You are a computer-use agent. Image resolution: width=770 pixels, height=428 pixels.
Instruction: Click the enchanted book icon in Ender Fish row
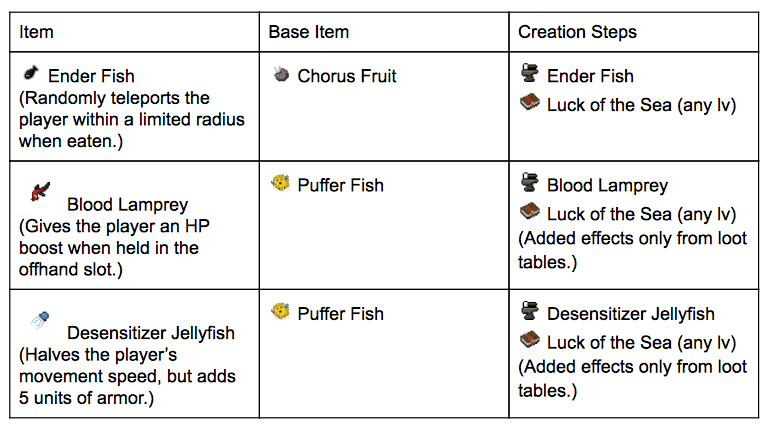click(530, 103)
